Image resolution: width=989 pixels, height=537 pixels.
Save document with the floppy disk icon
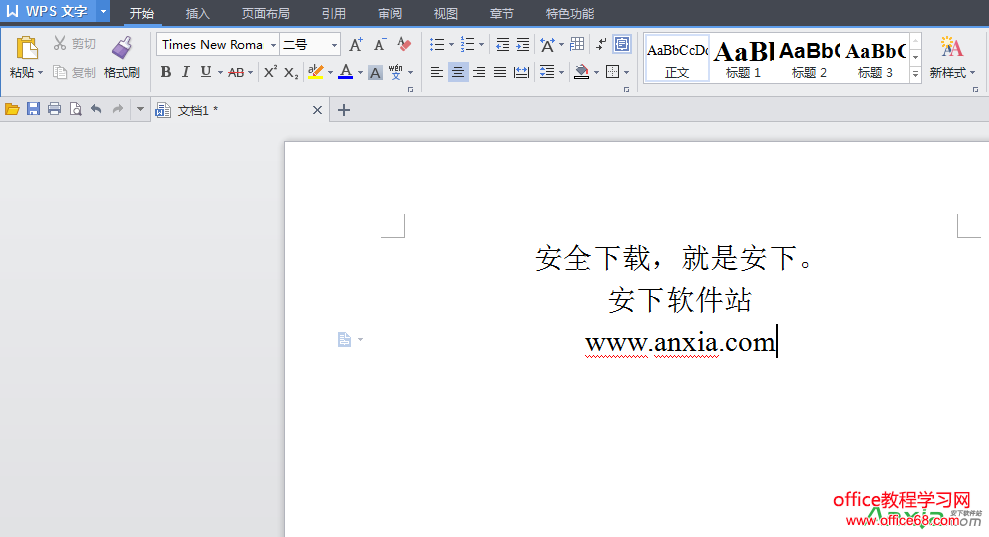click(33, 109)
